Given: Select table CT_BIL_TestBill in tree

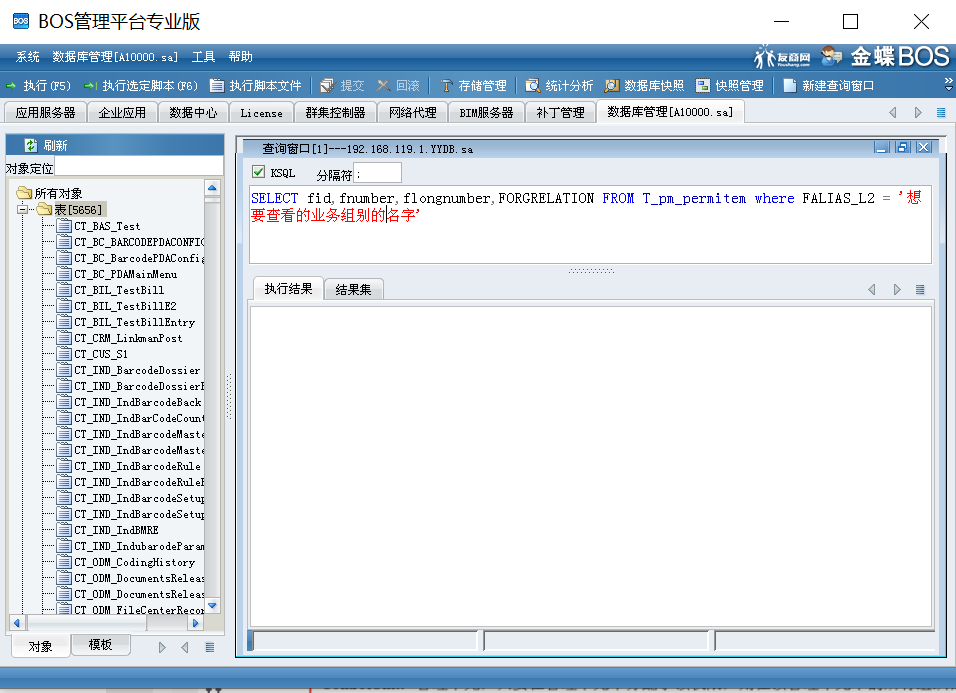Looking at the screenshot, I should [119, 290].
